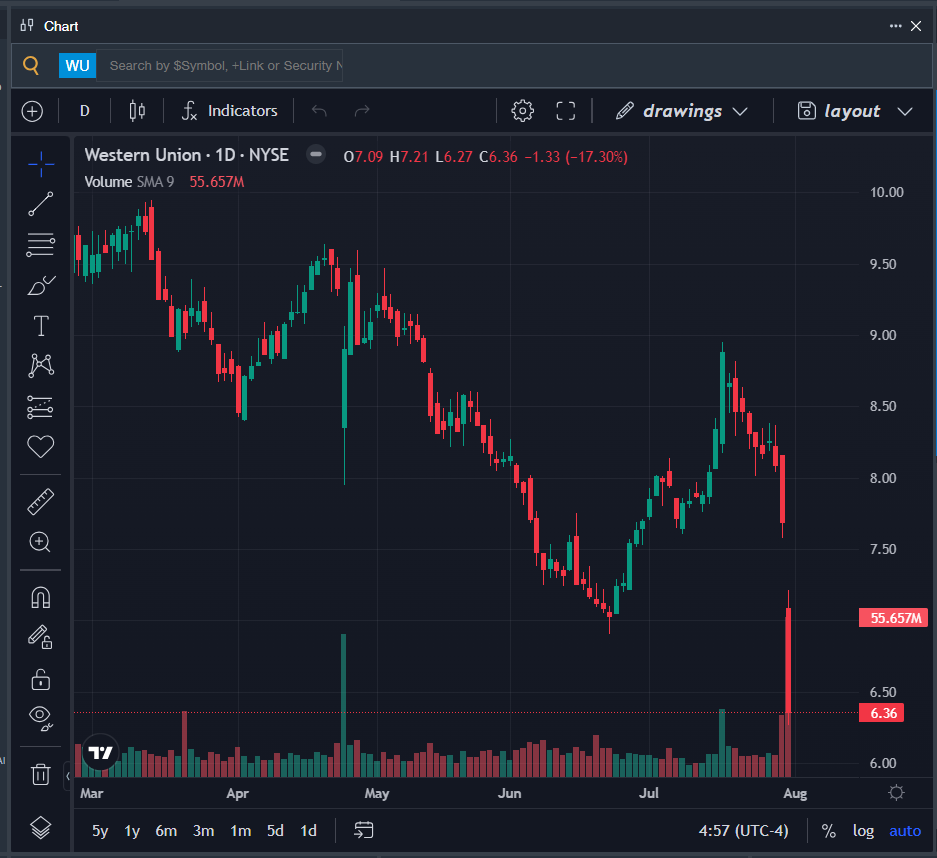The height and width of the screenshot is (858, 937).
Task: Toggle hide all drawings eye icon
Action: tap(41, 718)
